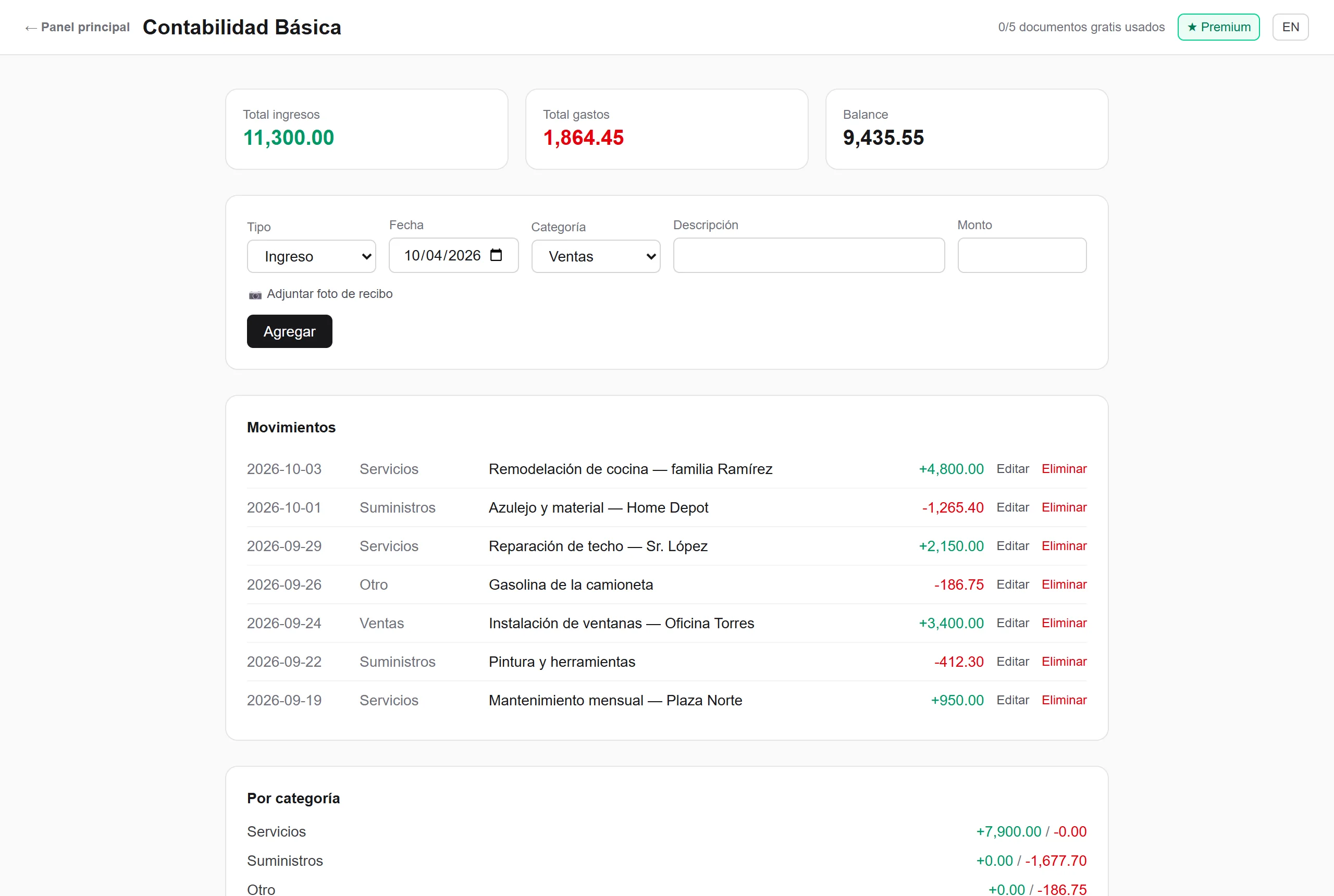Click the amount +4,800.00
Image resolution: width=1334 pixels, height=896 pixels.
tap(951, 469)
